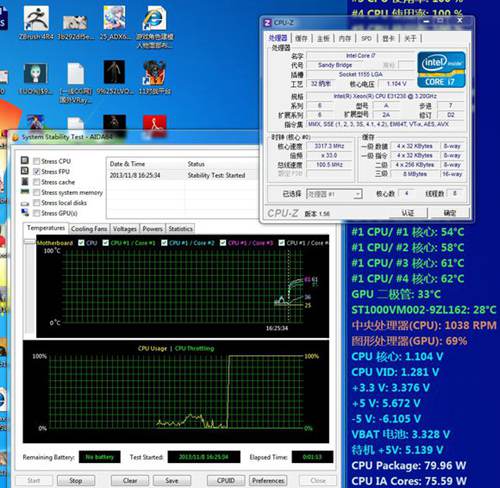Enable the Stress CPU checkbox

[37, 161]
